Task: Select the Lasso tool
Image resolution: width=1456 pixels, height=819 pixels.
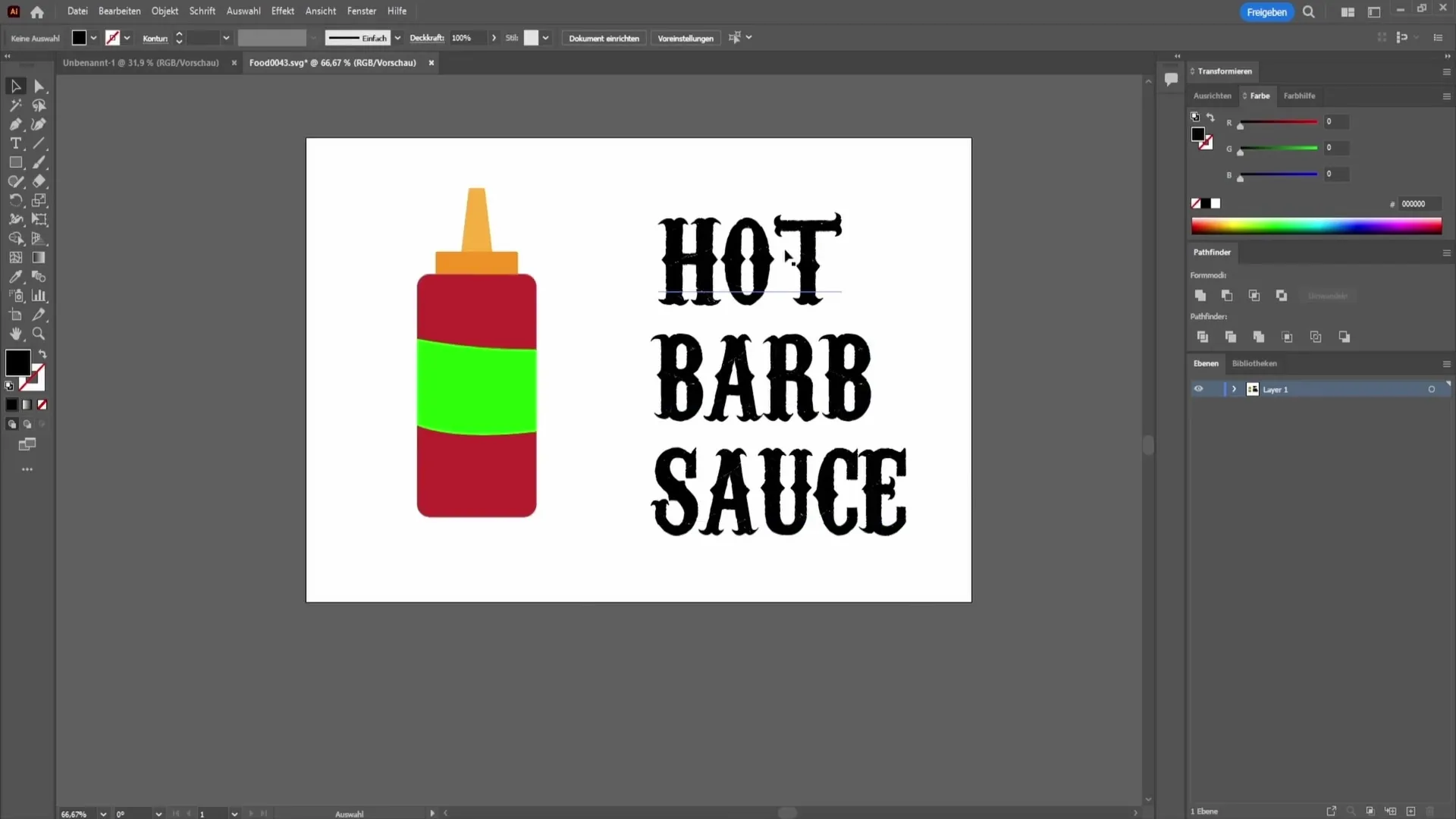Action: click(39, 105)
